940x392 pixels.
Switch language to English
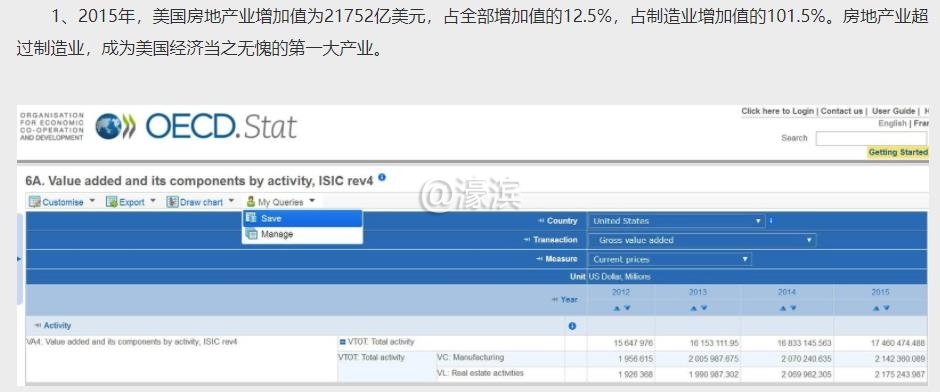pos(892,123)
